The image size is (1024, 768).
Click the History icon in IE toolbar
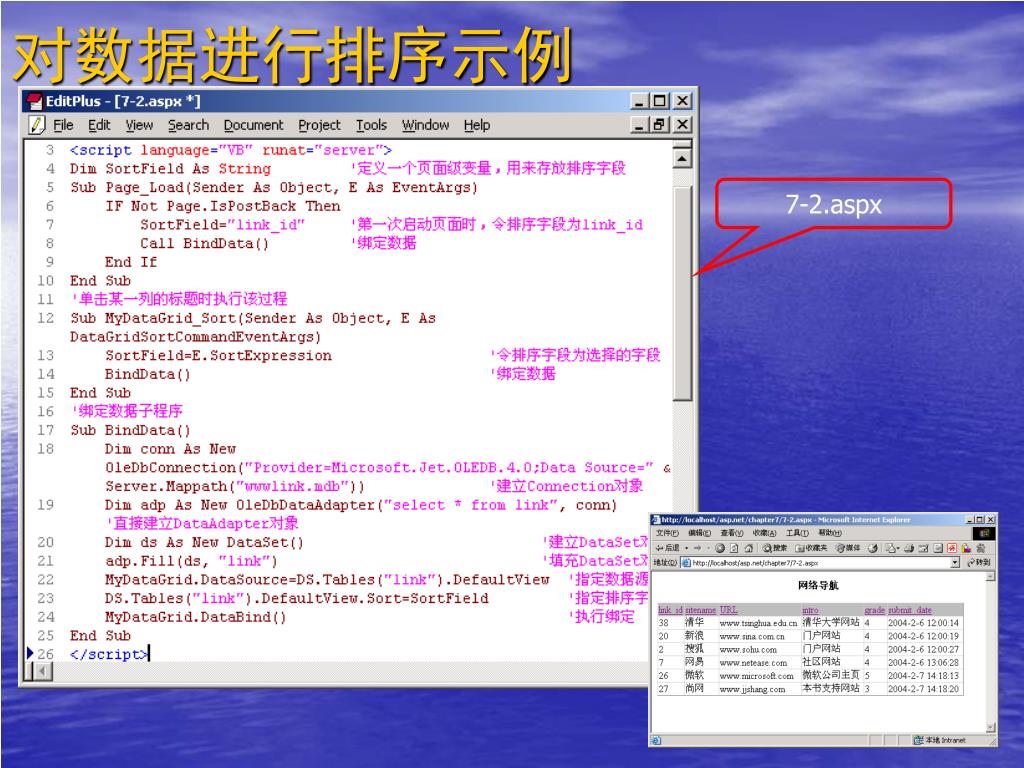(872, 548)
